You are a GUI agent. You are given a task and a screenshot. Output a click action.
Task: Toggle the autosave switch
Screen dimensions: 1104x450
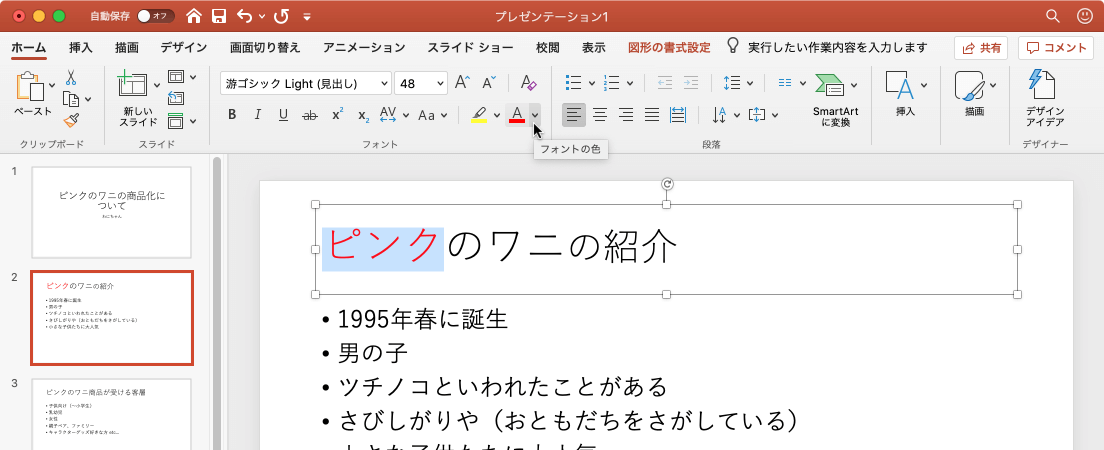point(156,15)
